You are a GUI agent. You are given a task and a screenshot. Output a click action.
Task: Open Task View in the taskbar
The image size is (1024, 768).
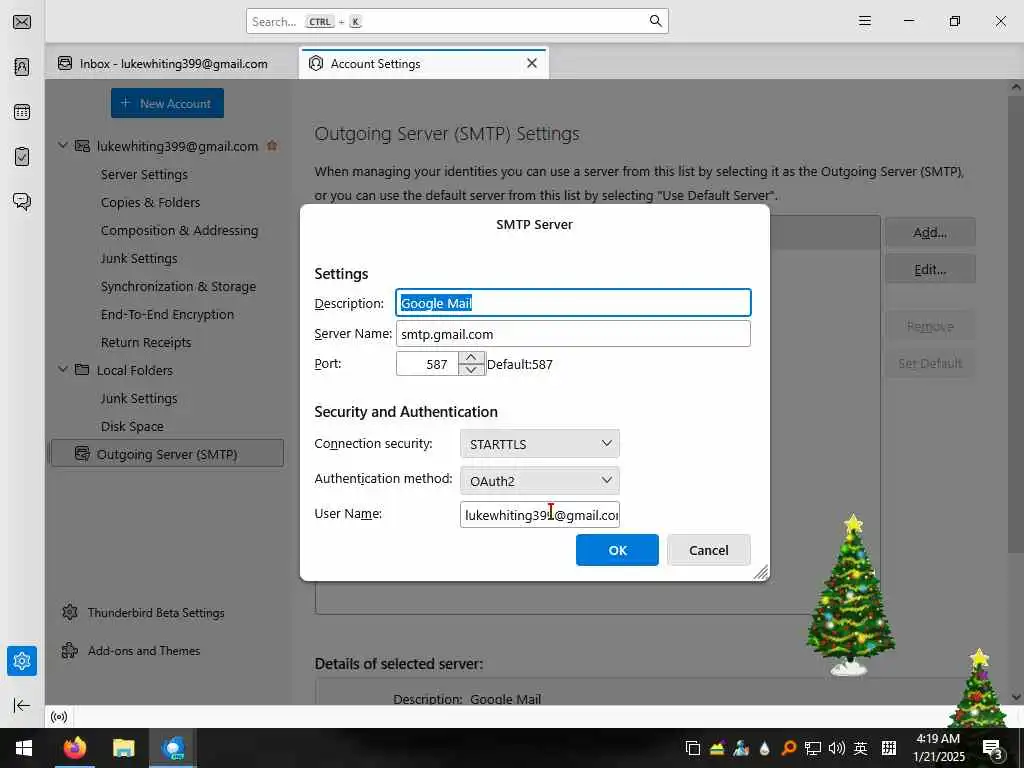click(x=693, y=748)
